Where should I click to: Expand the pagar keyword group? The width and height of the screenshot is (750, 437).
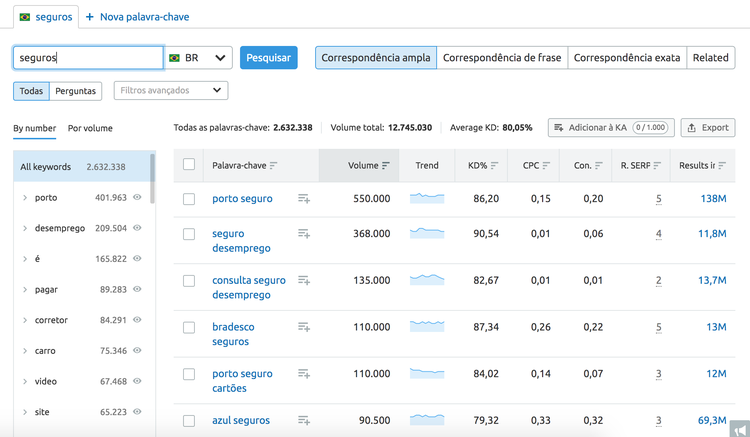coord(25,289)
